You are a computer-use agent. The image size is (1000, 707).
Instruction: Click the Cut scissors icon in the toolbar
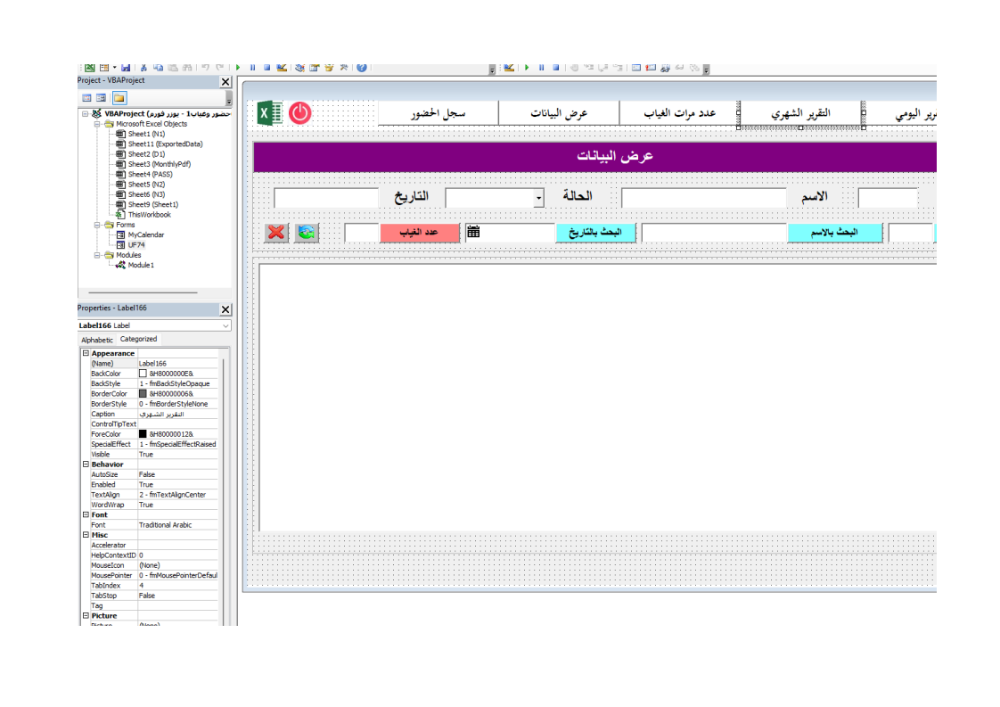coord(143,68)
